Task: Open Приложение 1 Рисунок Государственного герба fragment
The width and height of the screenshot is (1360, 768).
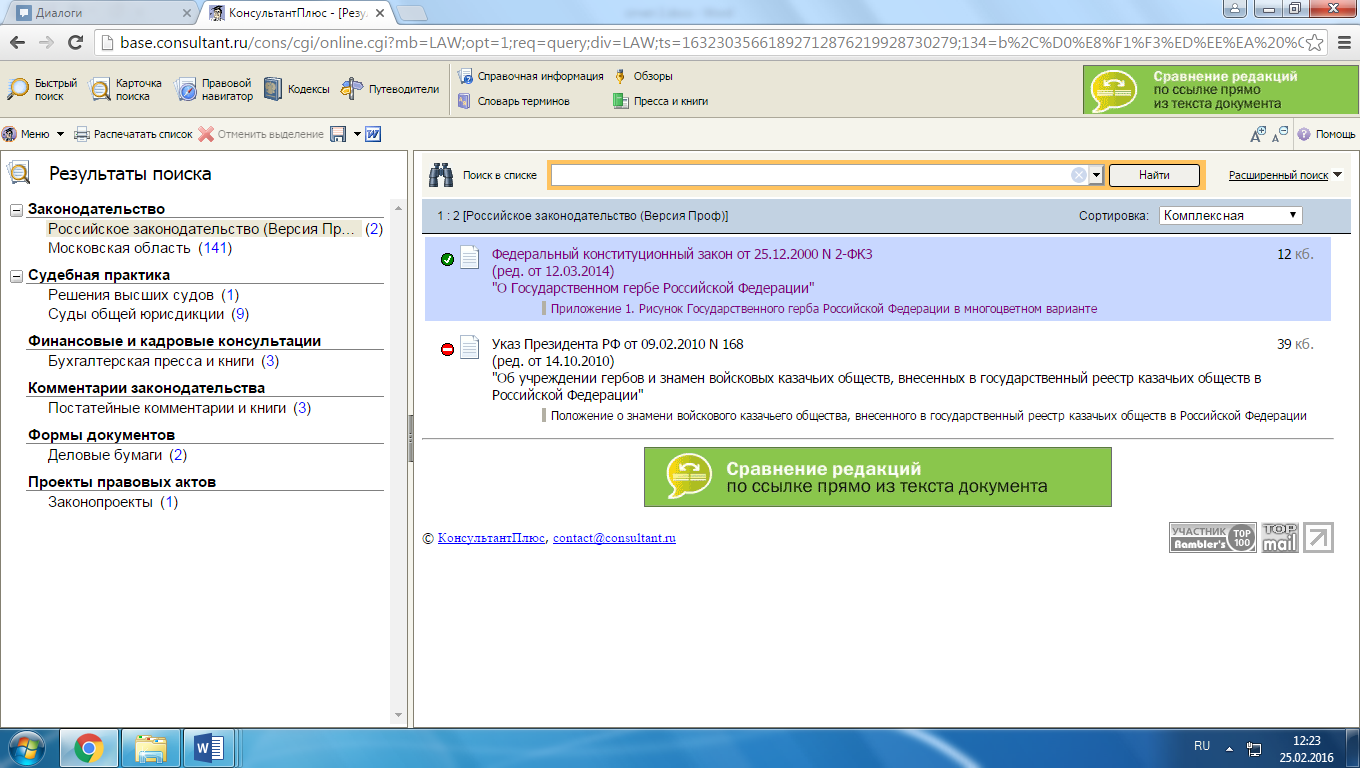Action: [824, 309]
